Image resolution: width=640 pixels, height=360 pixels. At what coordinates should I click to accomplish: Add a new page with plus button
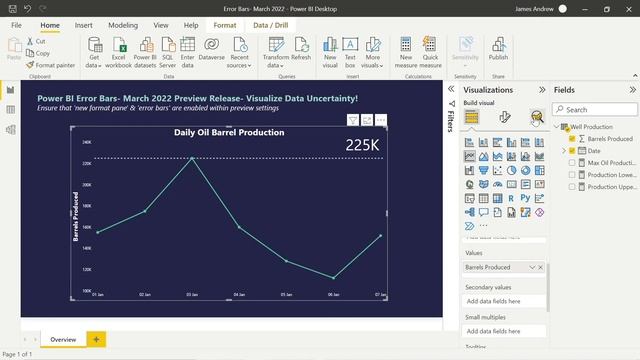click(x=96, y=339)
